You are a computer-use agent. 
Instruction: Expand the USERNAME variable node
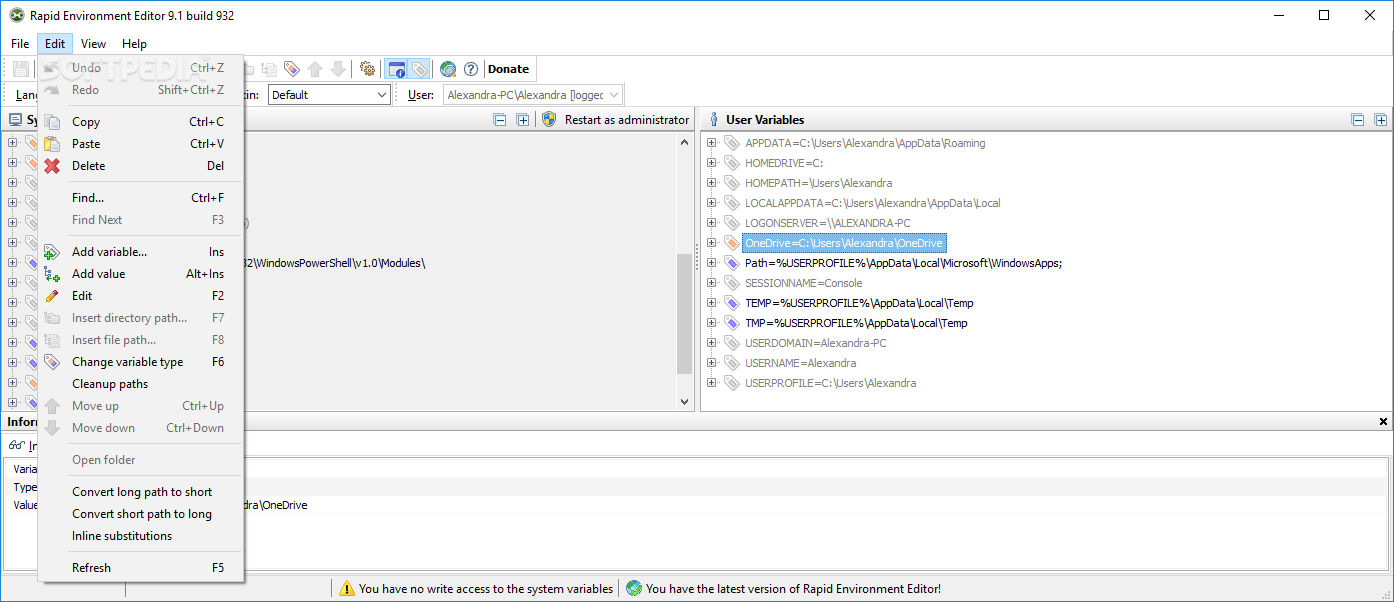click(x=712, y=363)
